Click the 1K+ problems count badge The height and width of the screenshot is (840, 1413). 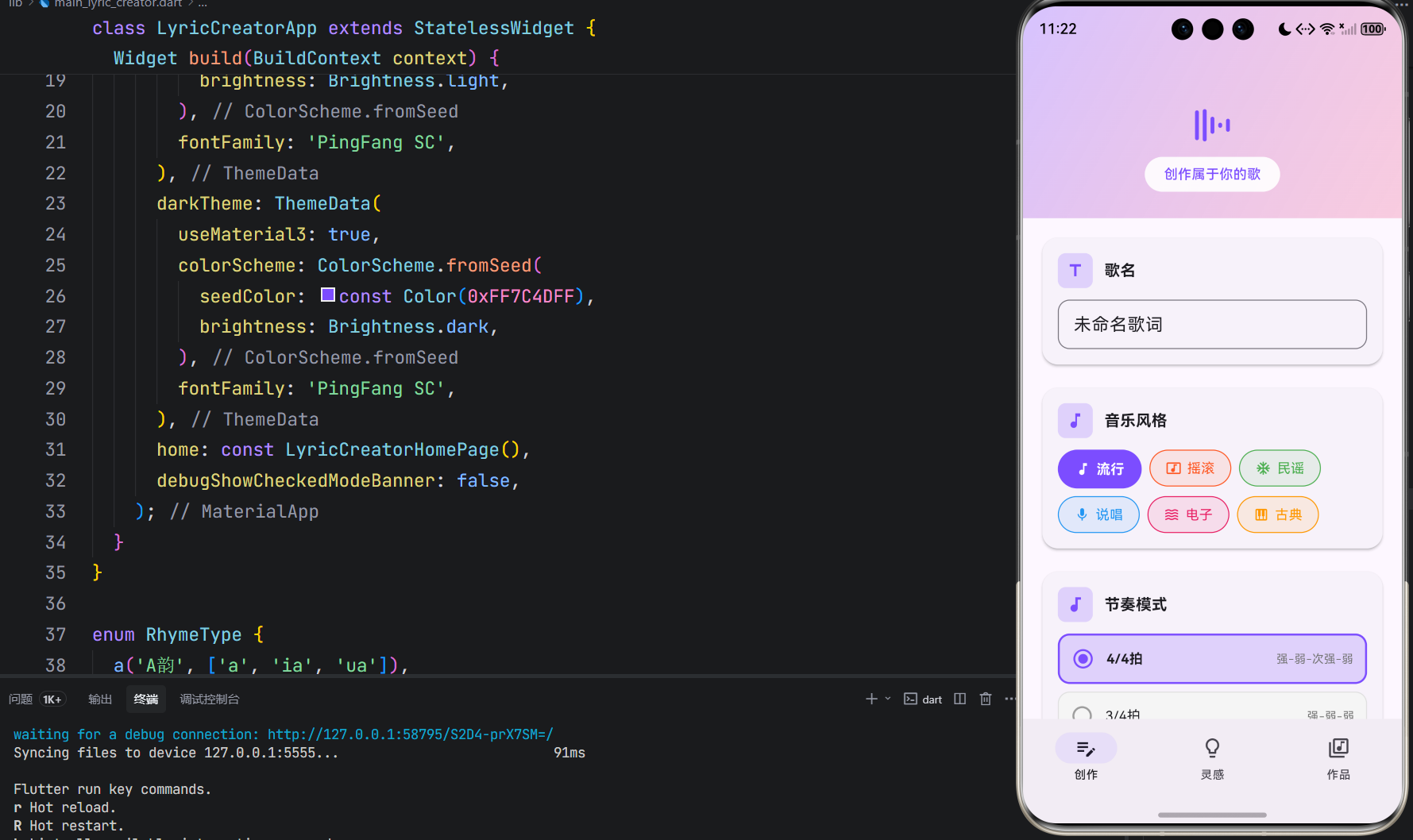52,699
